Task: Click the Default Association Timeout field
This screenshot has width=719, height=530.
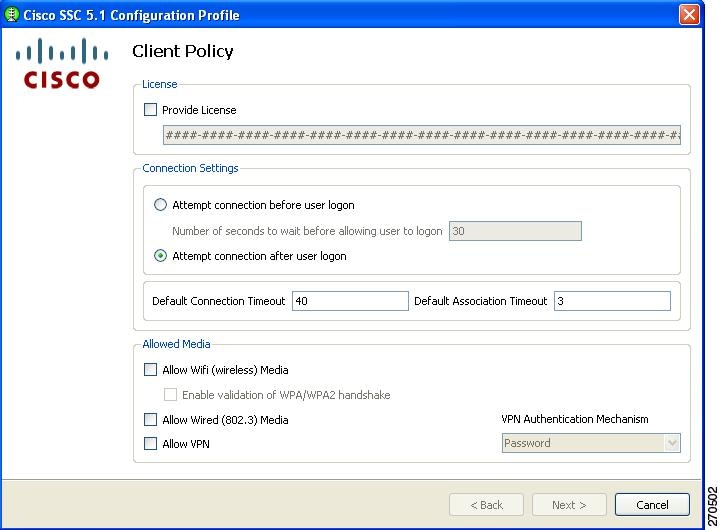Action: (x=612, y=301)
